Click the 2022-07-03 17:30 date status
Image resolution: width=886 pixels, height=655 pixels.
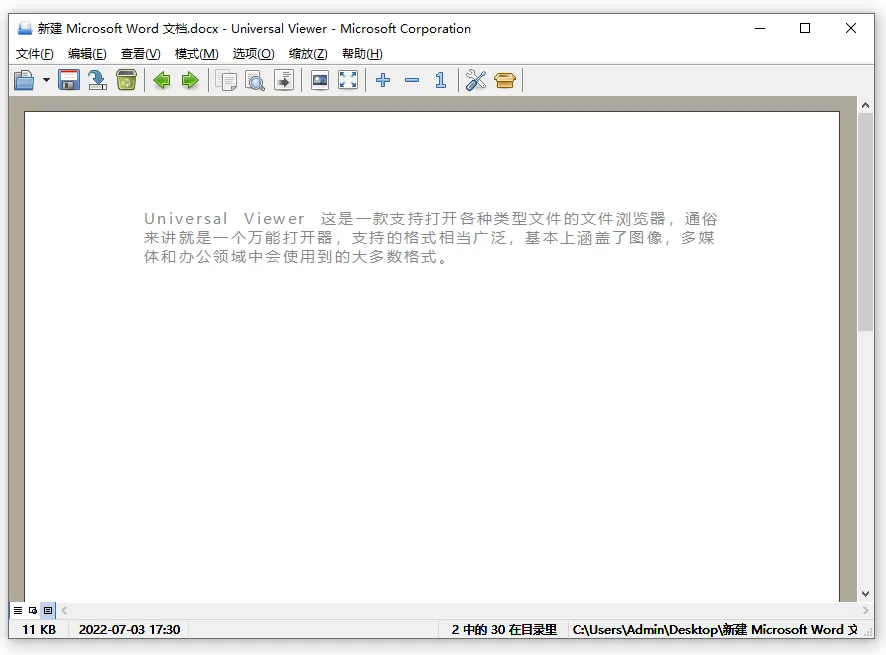pyautogui.click(x=129, y=630)
